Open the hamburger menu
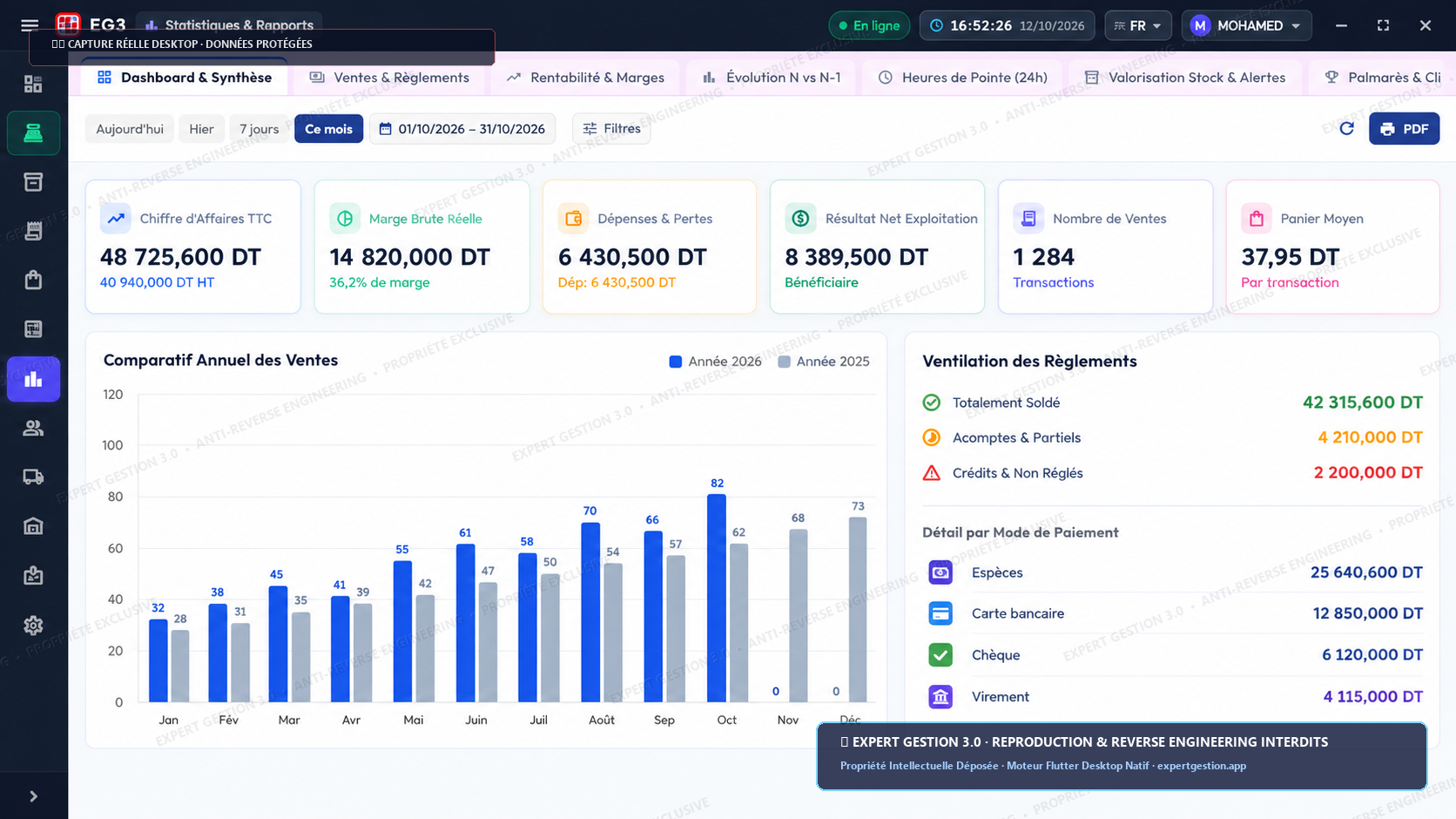 tap(30, 25)
